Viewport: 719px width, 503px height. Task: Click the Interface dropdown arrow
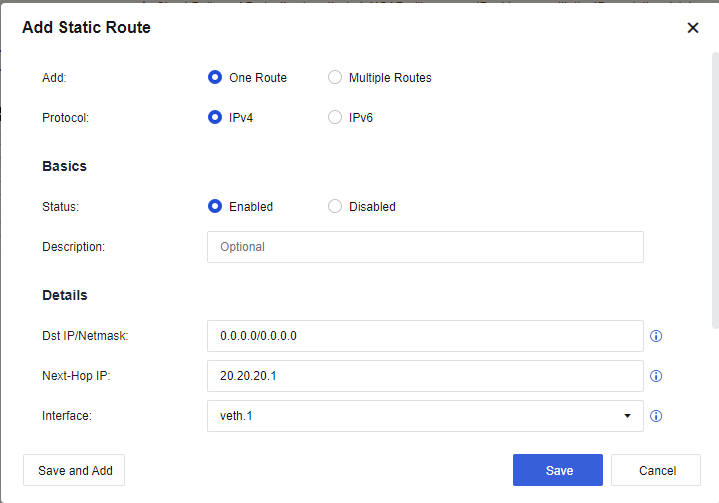627,416
